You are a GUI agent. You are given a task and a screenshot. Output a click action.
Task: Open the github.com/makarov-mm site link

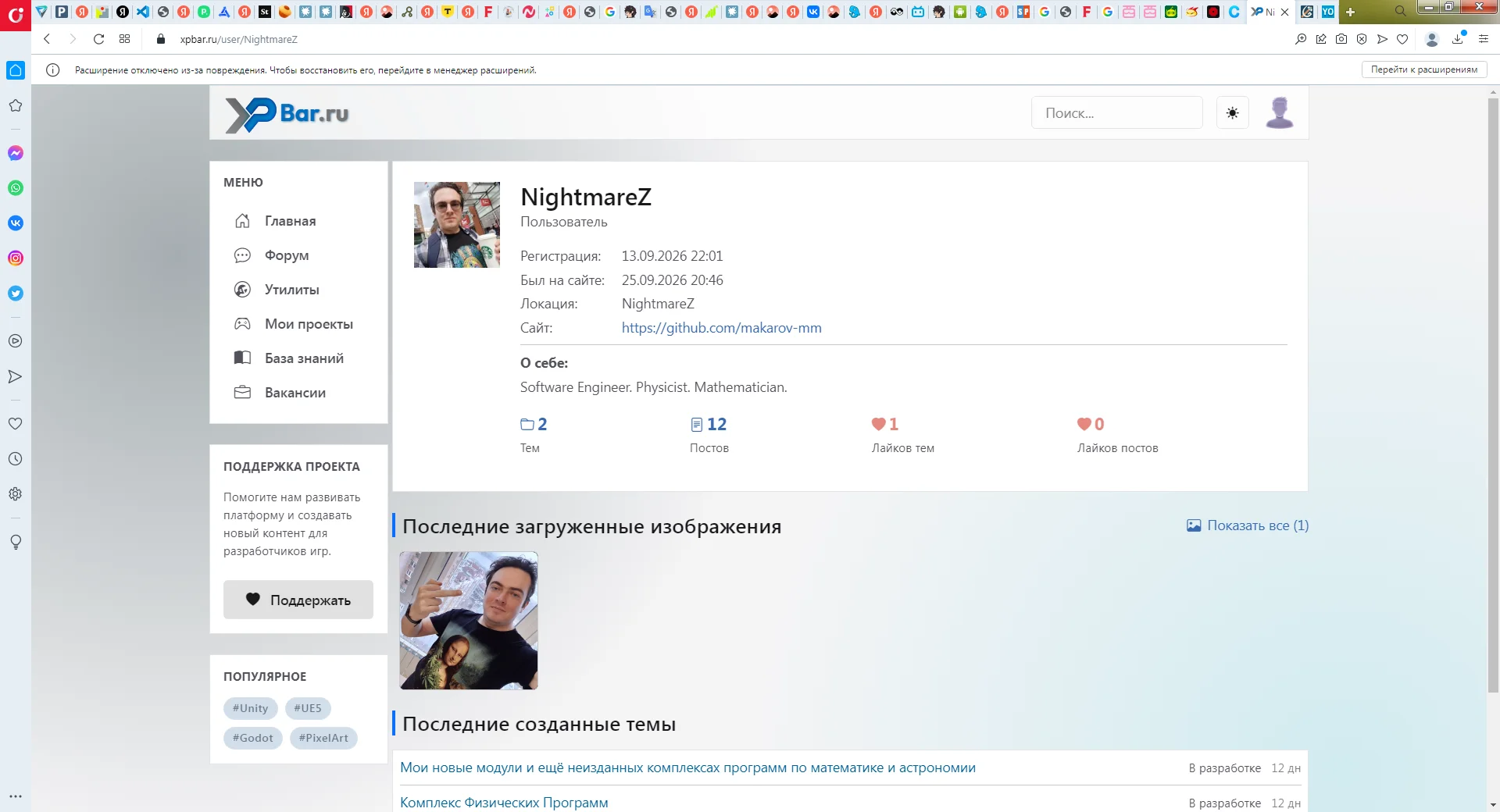pos(722,328)
